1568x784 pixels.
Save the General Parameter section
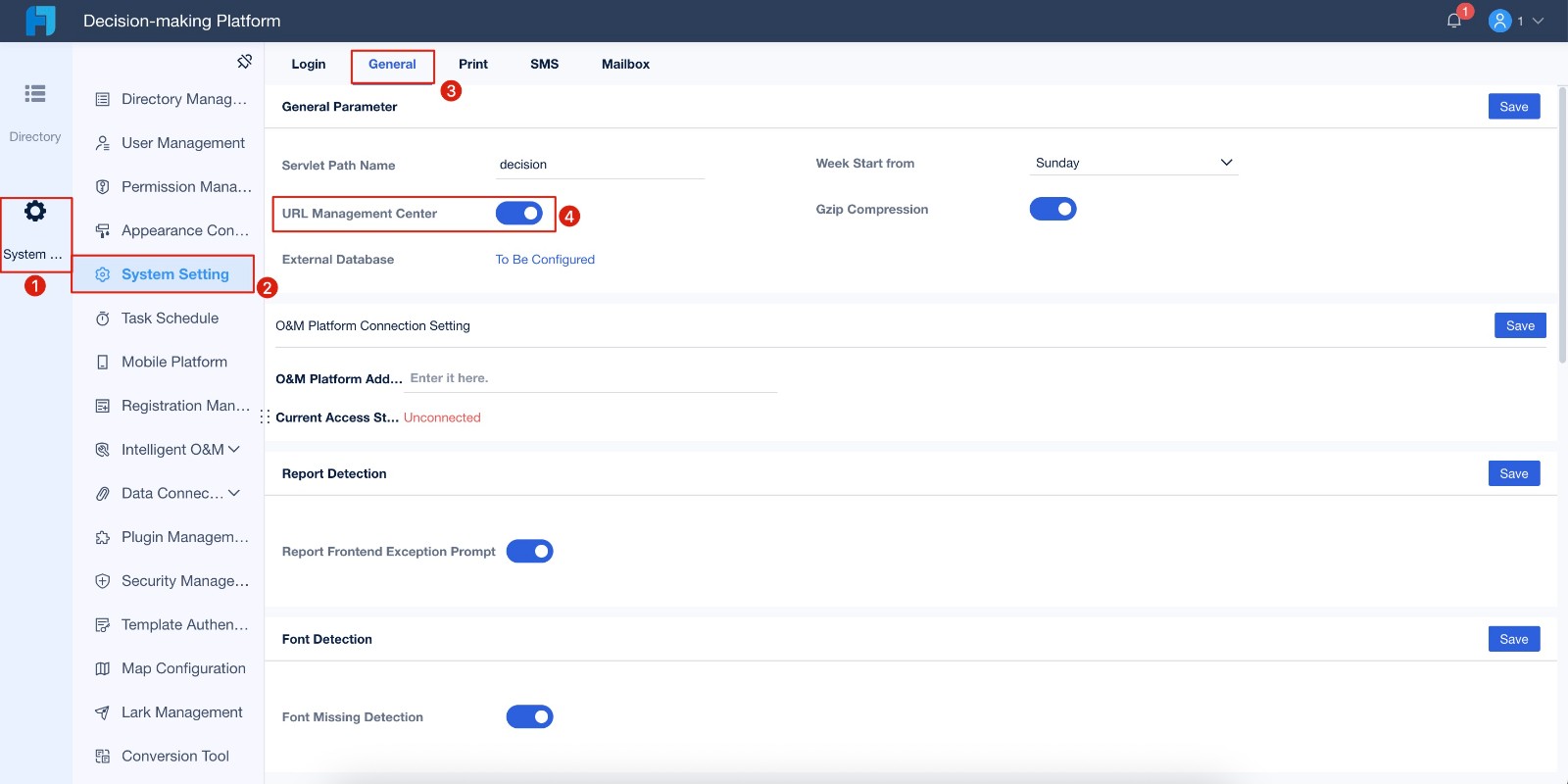coord(1514,107)
